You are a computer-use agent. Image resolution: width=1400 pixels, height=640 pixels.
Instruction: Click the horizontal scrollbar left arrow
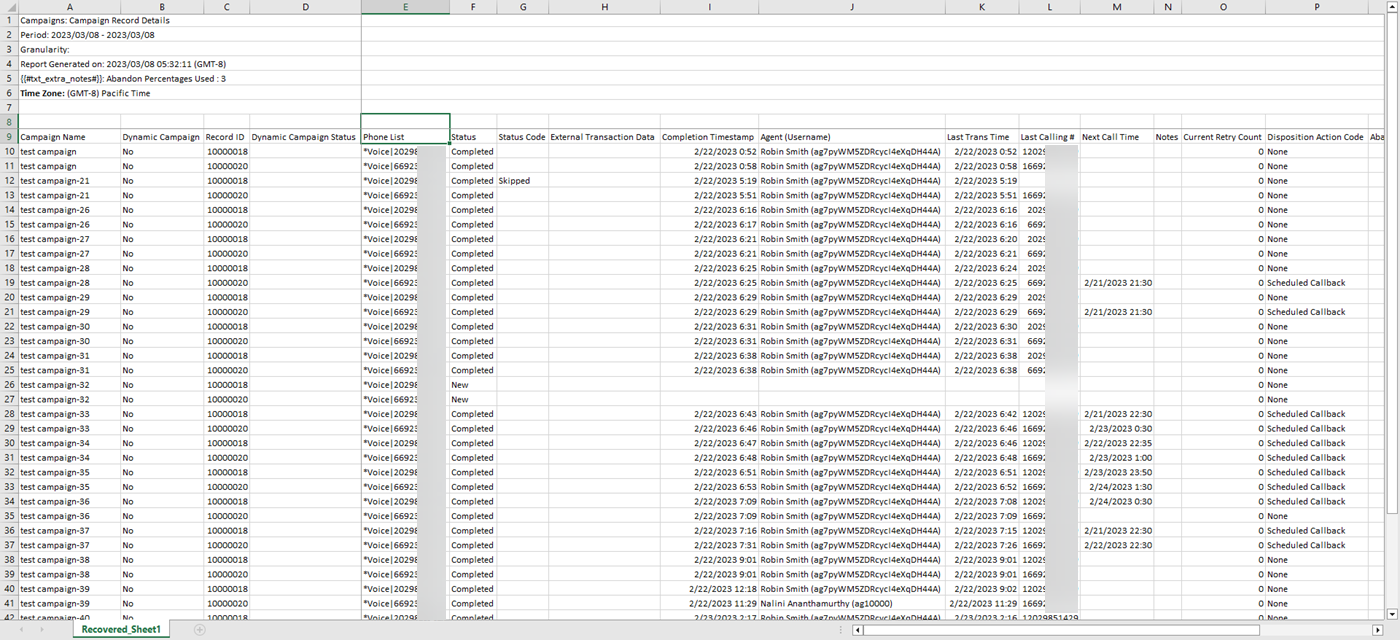(x=858, y=630)
